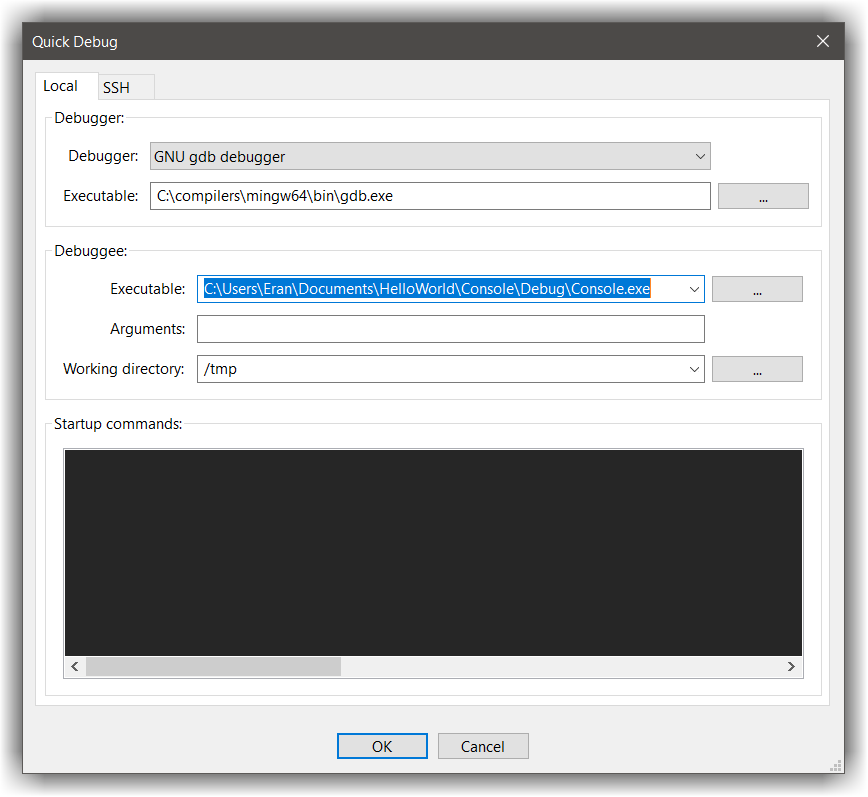This screenshot has height=797, width=868.
Task: Click the GNU gdb debugger combo box
Action: [x=430, y=156]
